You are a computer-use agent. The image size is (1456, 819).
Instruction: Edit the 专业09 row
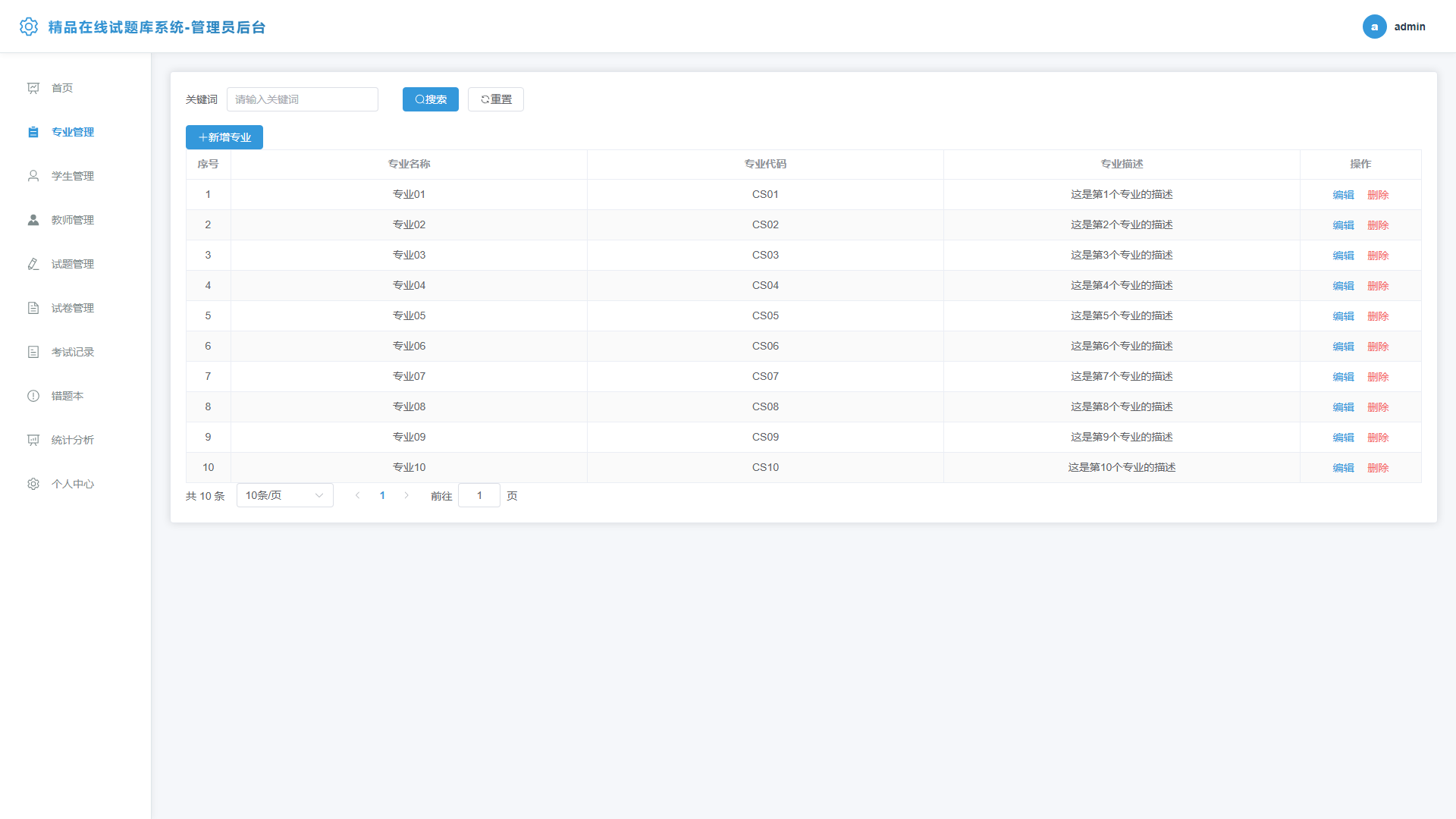click(1343, 438)
